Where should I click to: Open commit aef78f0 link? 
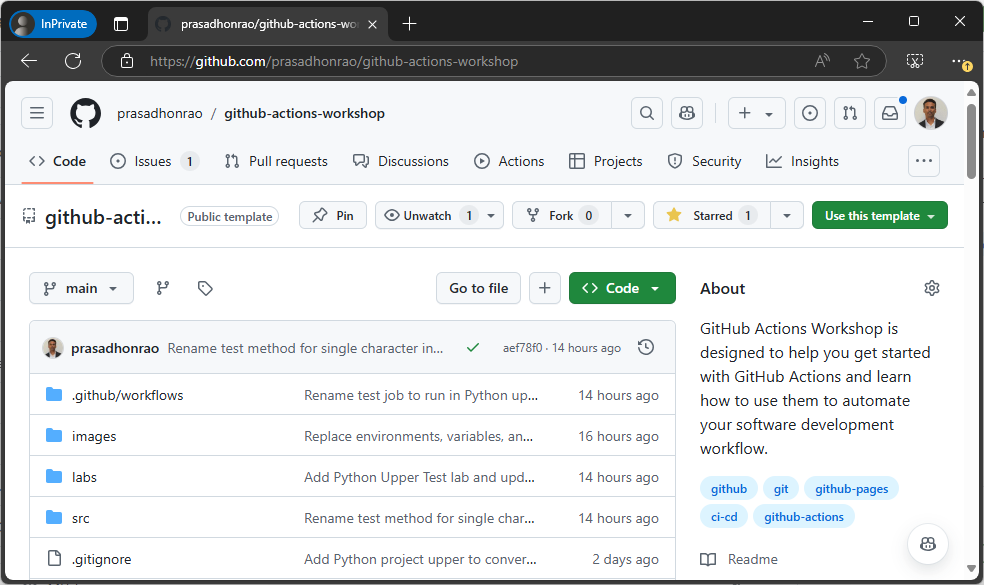pyautogui.click(x=522, y=348)
